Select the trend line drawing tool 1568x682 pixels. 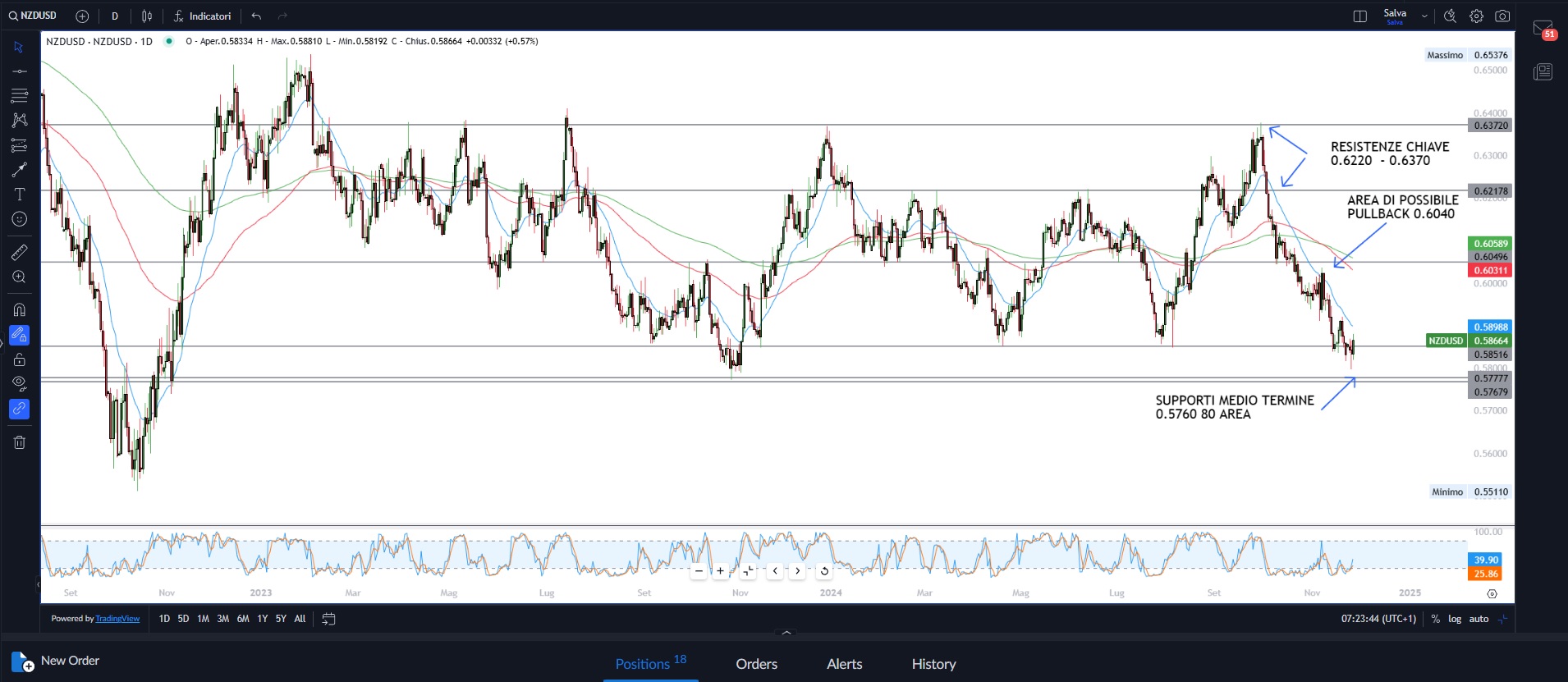(x=19, y=71)
